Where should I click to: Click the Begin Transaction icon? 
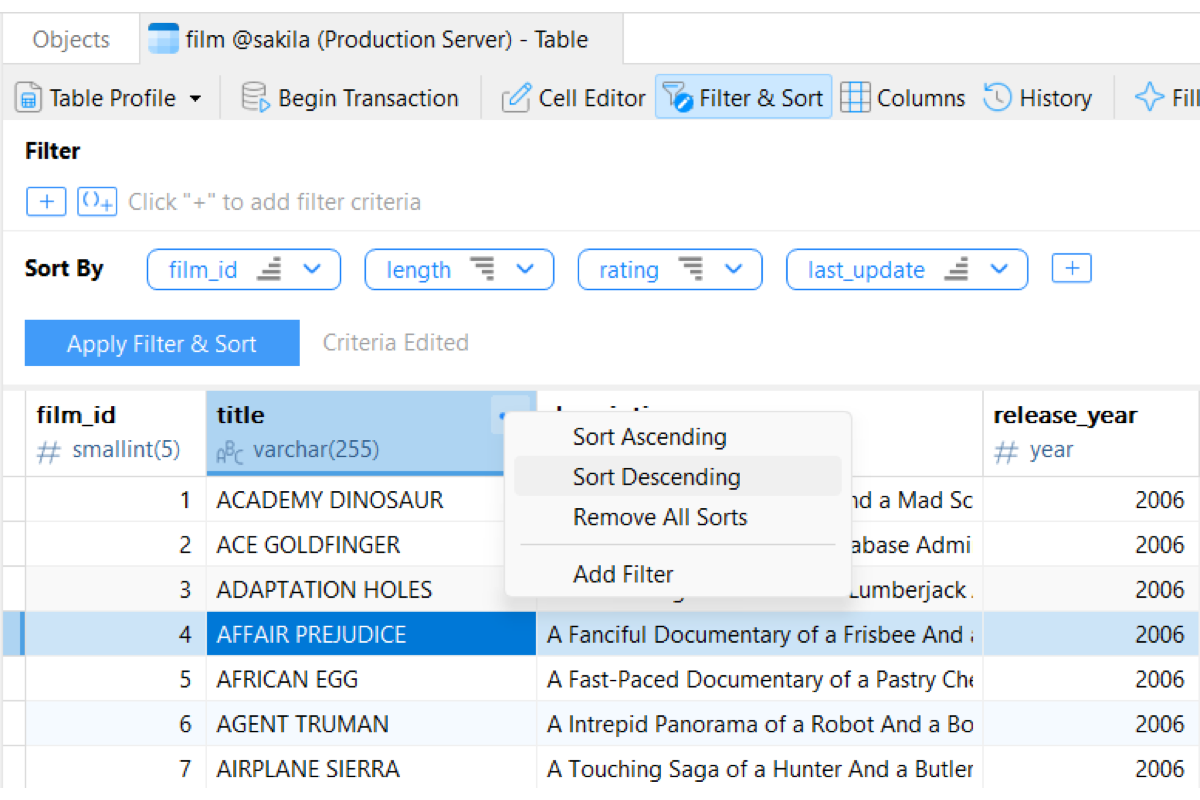(256, 98)
